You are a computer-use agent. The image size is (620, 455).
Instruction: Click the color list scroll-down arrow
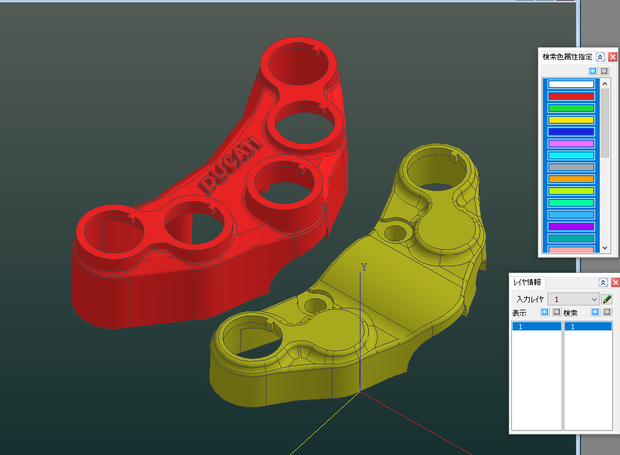(x=605, y=248)
